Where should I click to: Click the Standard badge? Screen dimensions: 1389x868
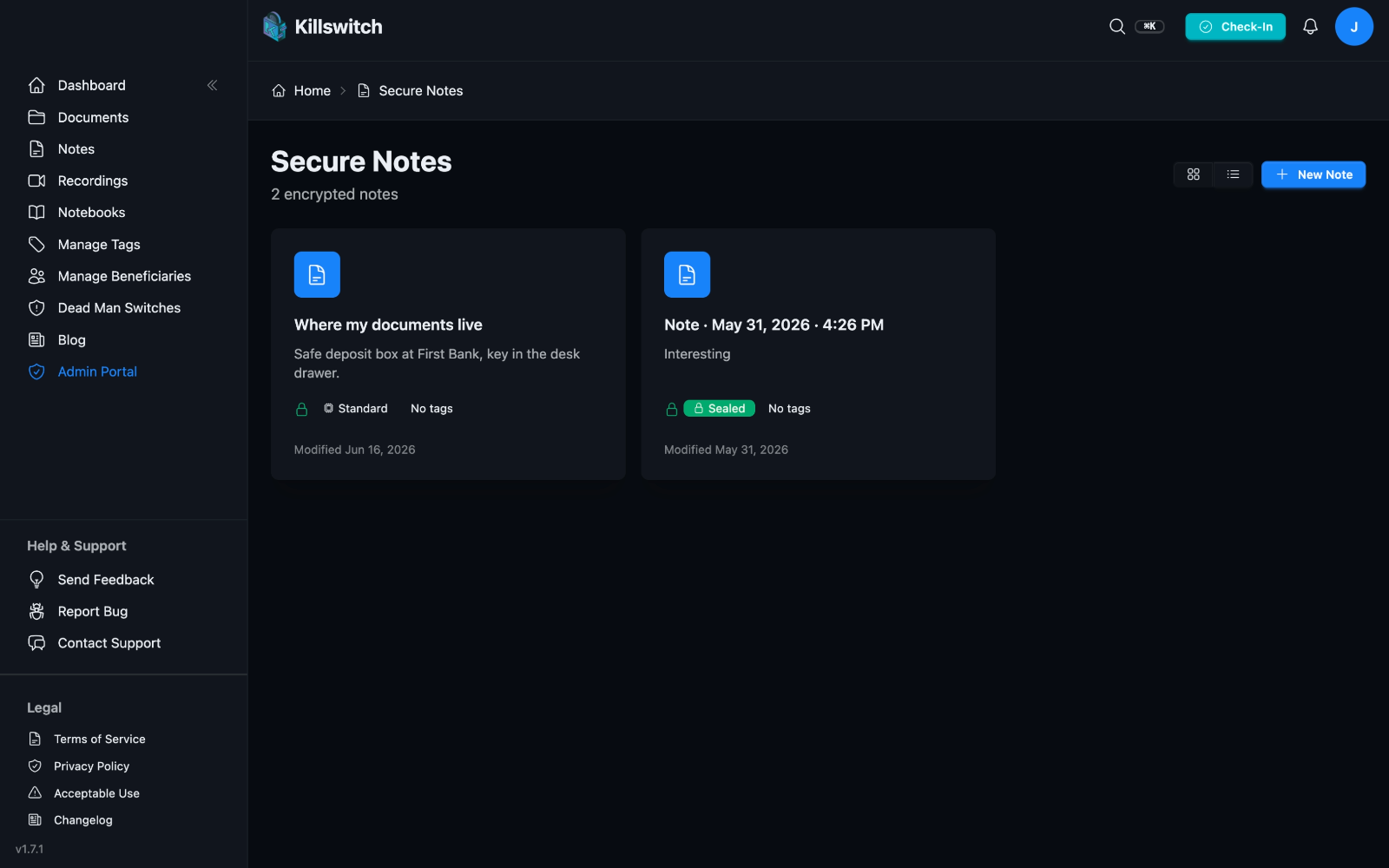pyautogui.click(x=356, y=409)
